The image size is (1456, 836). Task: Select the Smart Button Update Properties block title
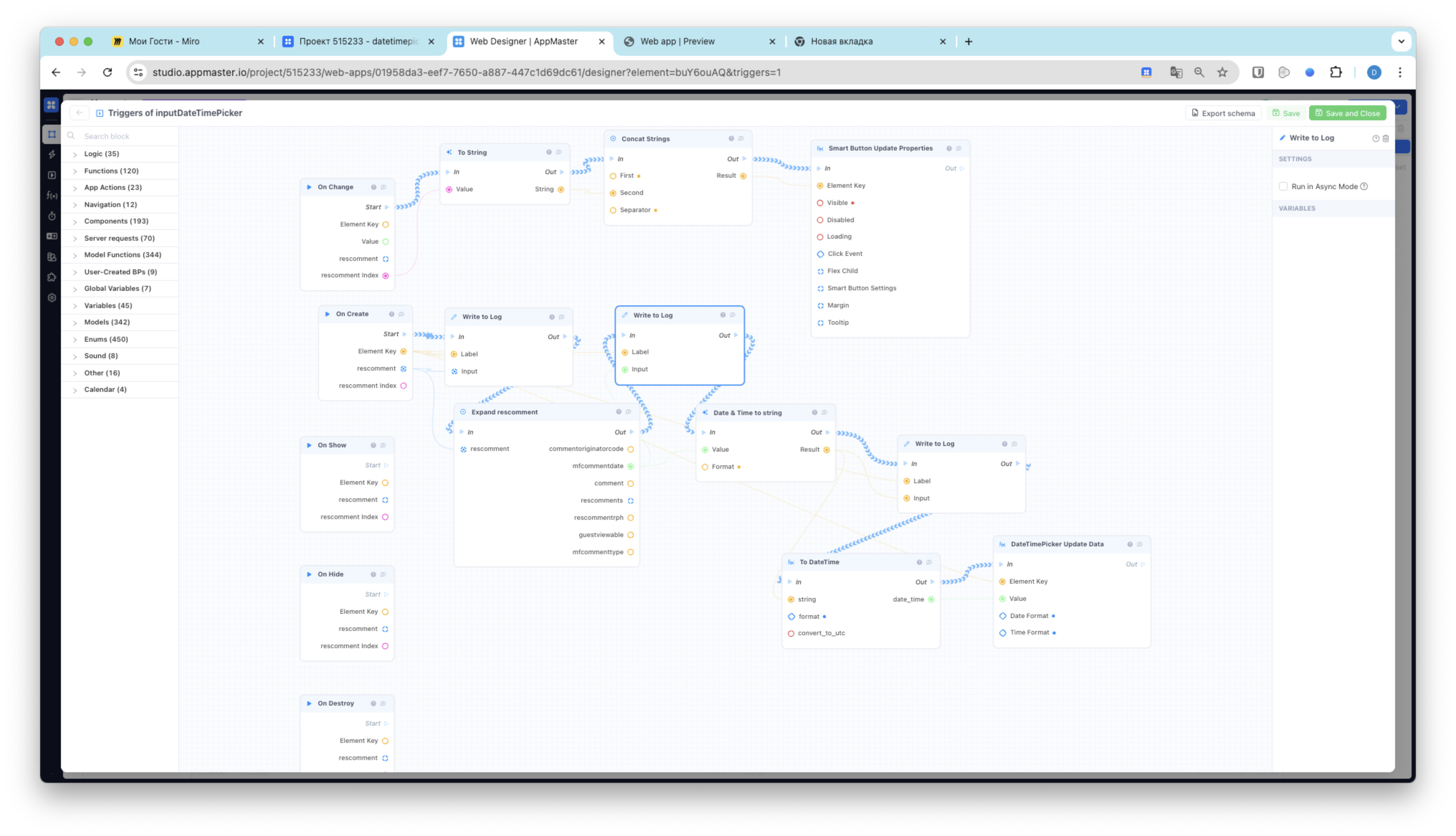(880, 148)
